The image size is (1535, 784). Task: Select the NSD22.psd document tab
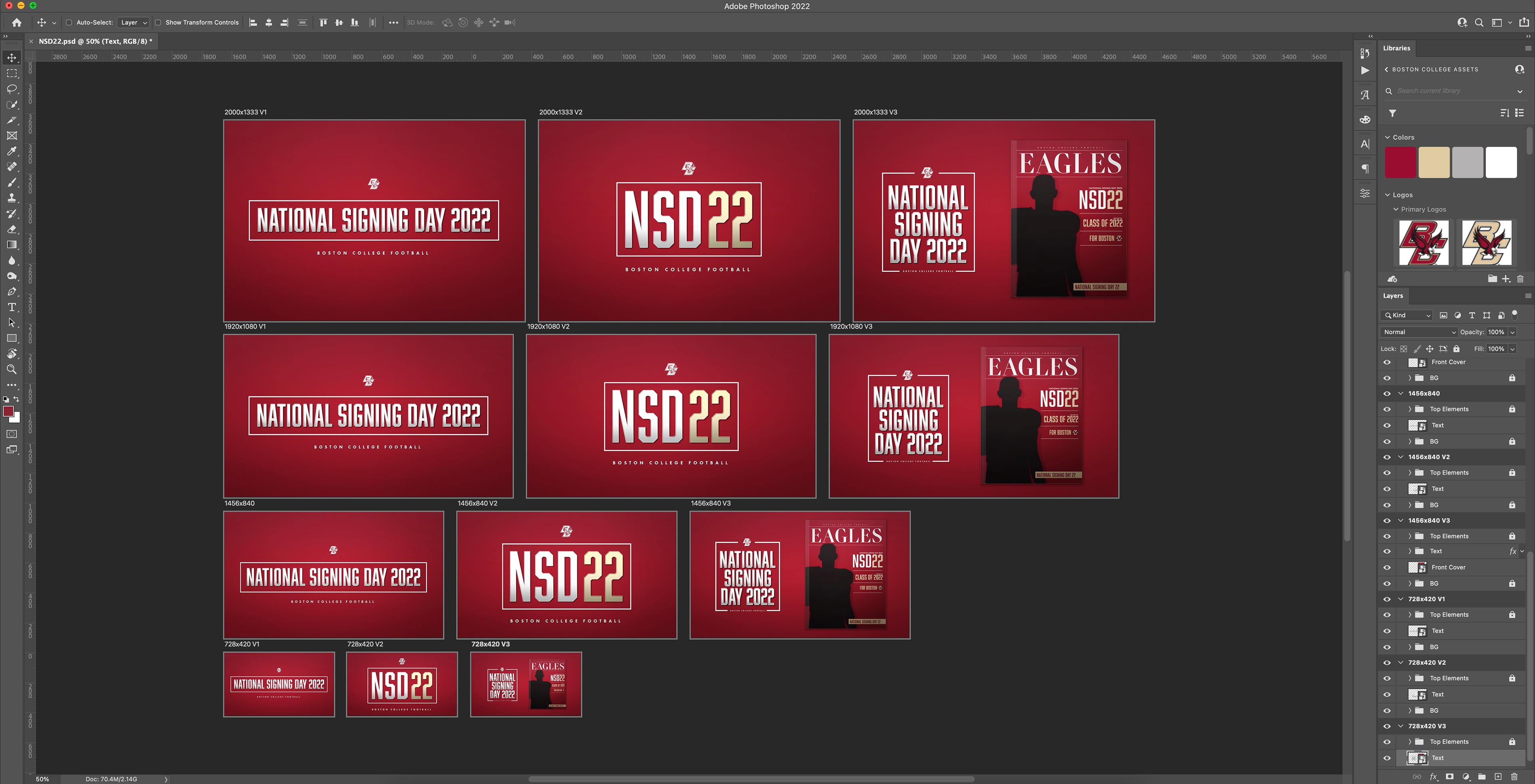[x=96, y=41]
